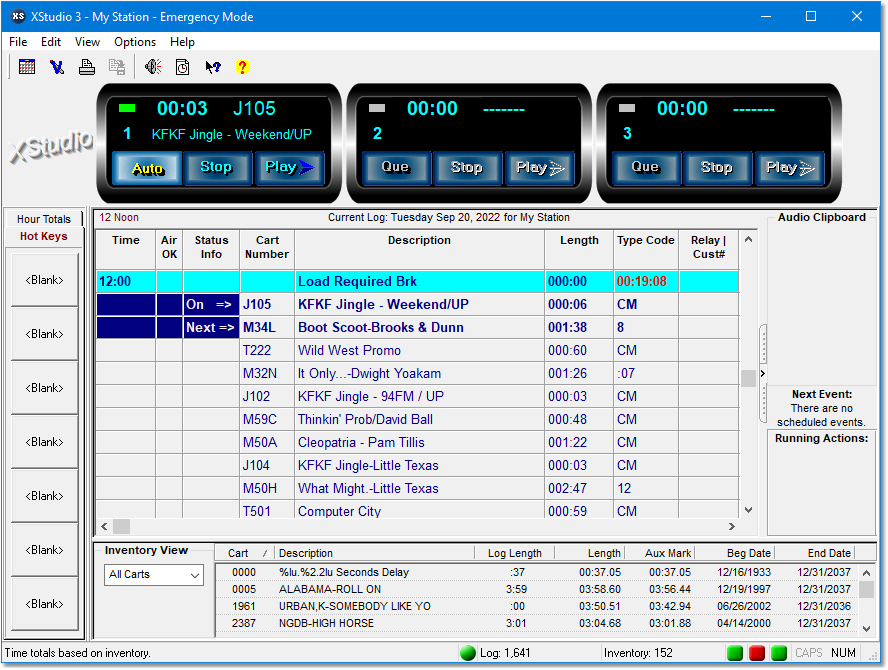This screenshot has height=670, width=888.
Task: Select NGDB-HIGH HORSE inventory item
Action: tap(537, 623)
